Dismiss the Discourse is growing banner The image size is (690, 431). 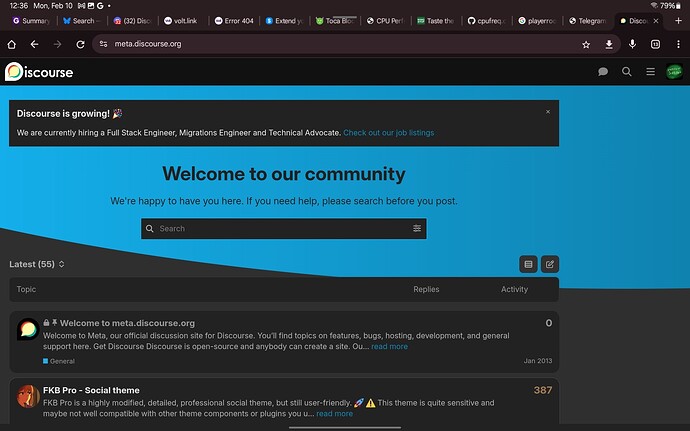click(x=548, y=112)
